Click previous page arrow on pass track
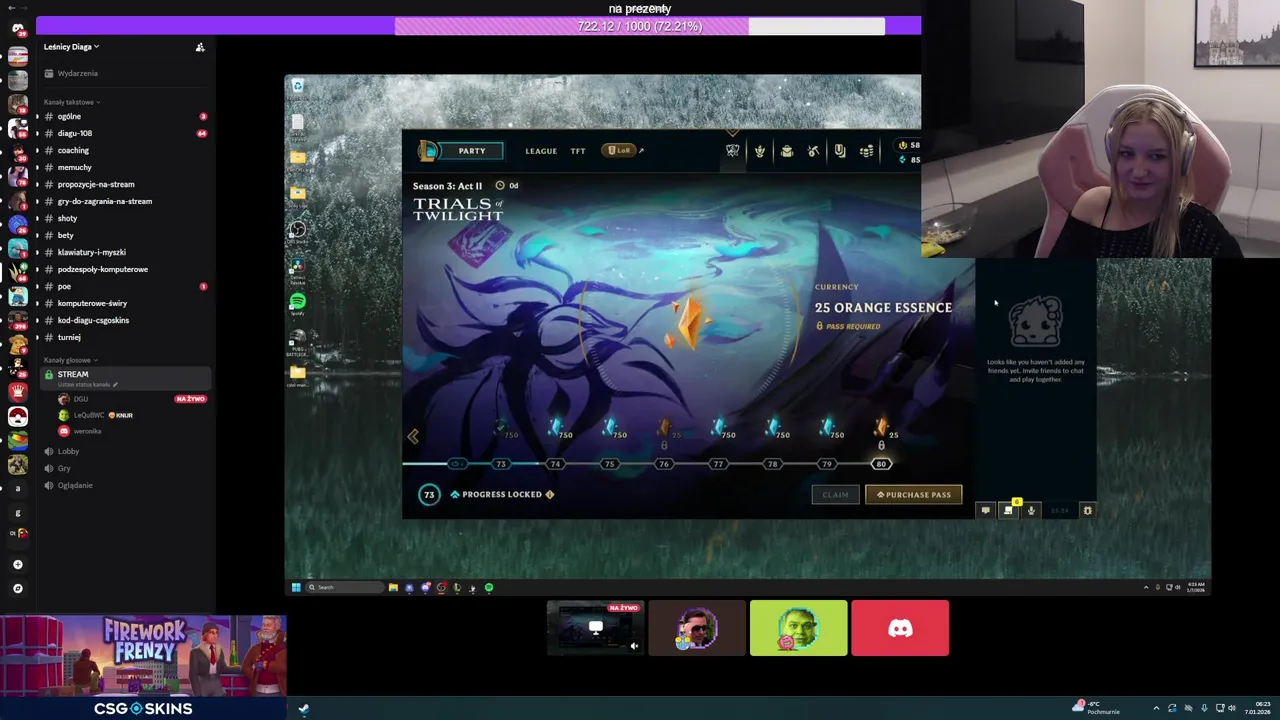The height and width of the screenshot is (720, 1280). tap(413, 436)
